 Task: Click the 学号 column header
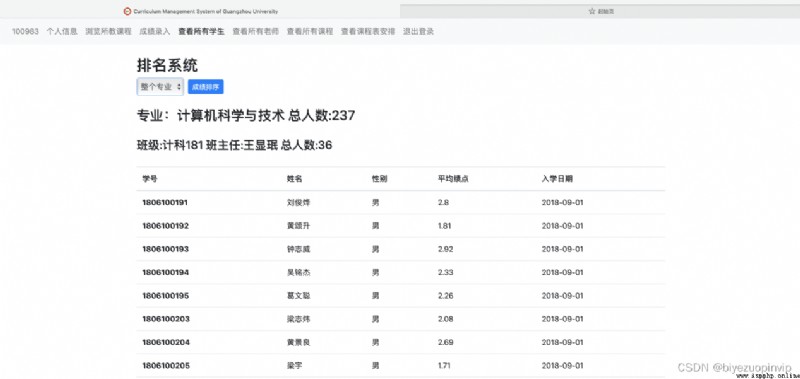(x=150, y=179)
